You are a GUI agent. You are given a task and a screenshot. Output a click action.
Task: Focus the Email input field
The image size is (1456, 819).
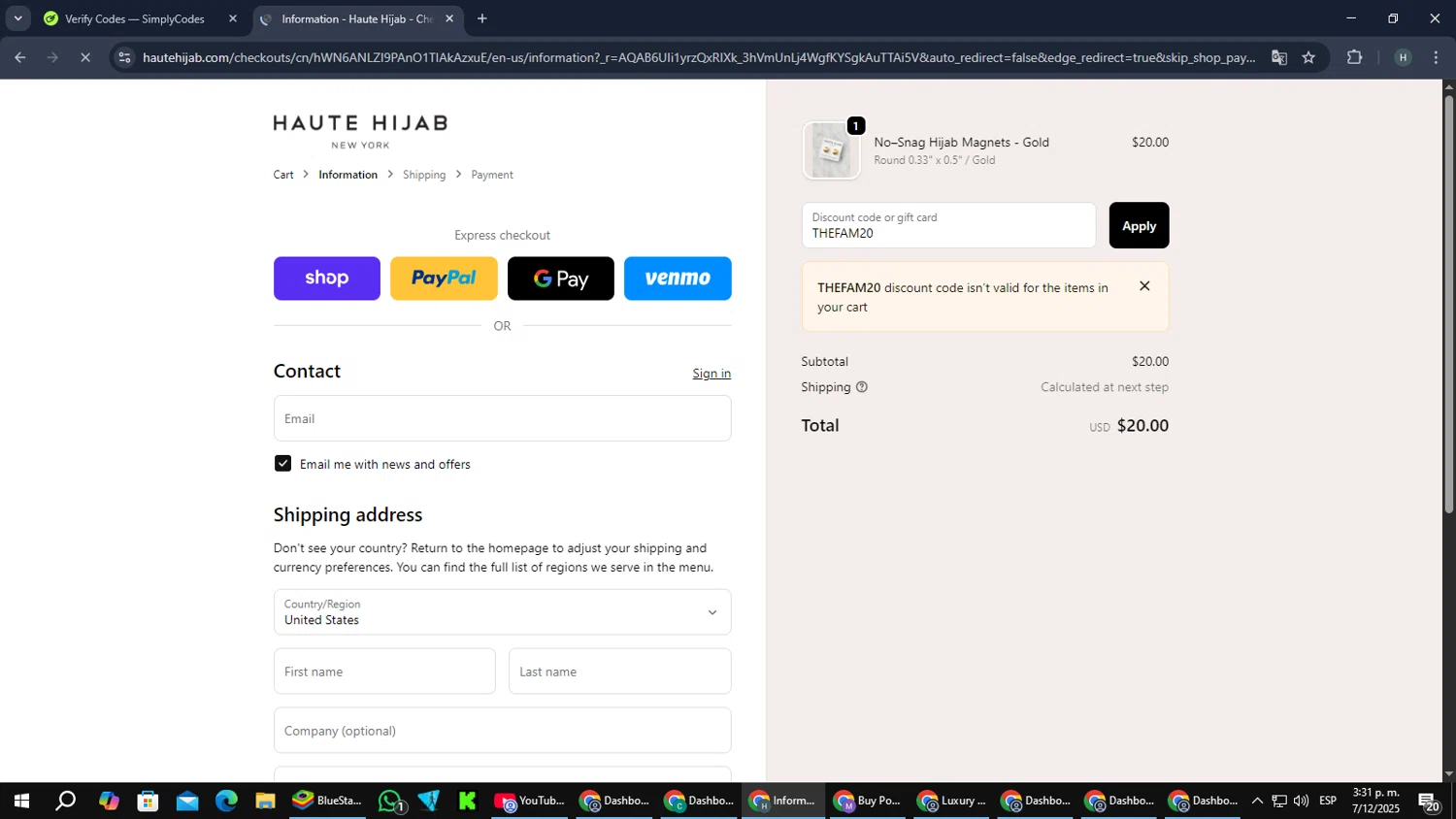502,418
